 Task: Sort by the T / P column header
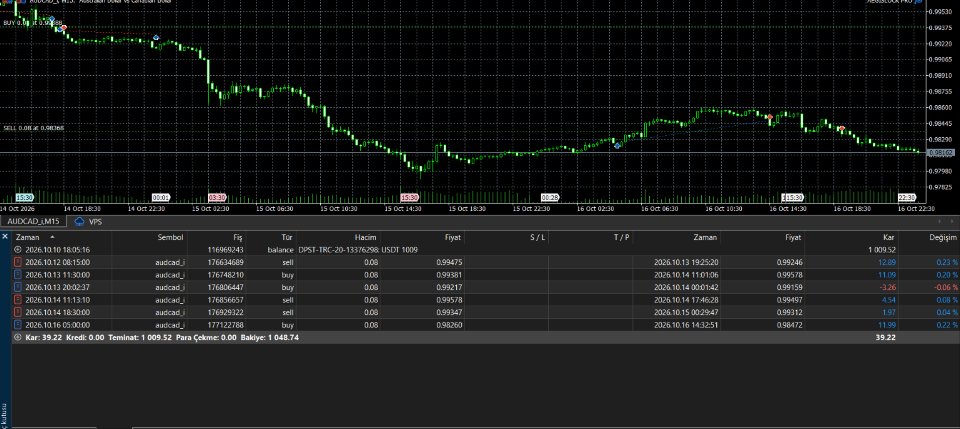pos(621,237)
